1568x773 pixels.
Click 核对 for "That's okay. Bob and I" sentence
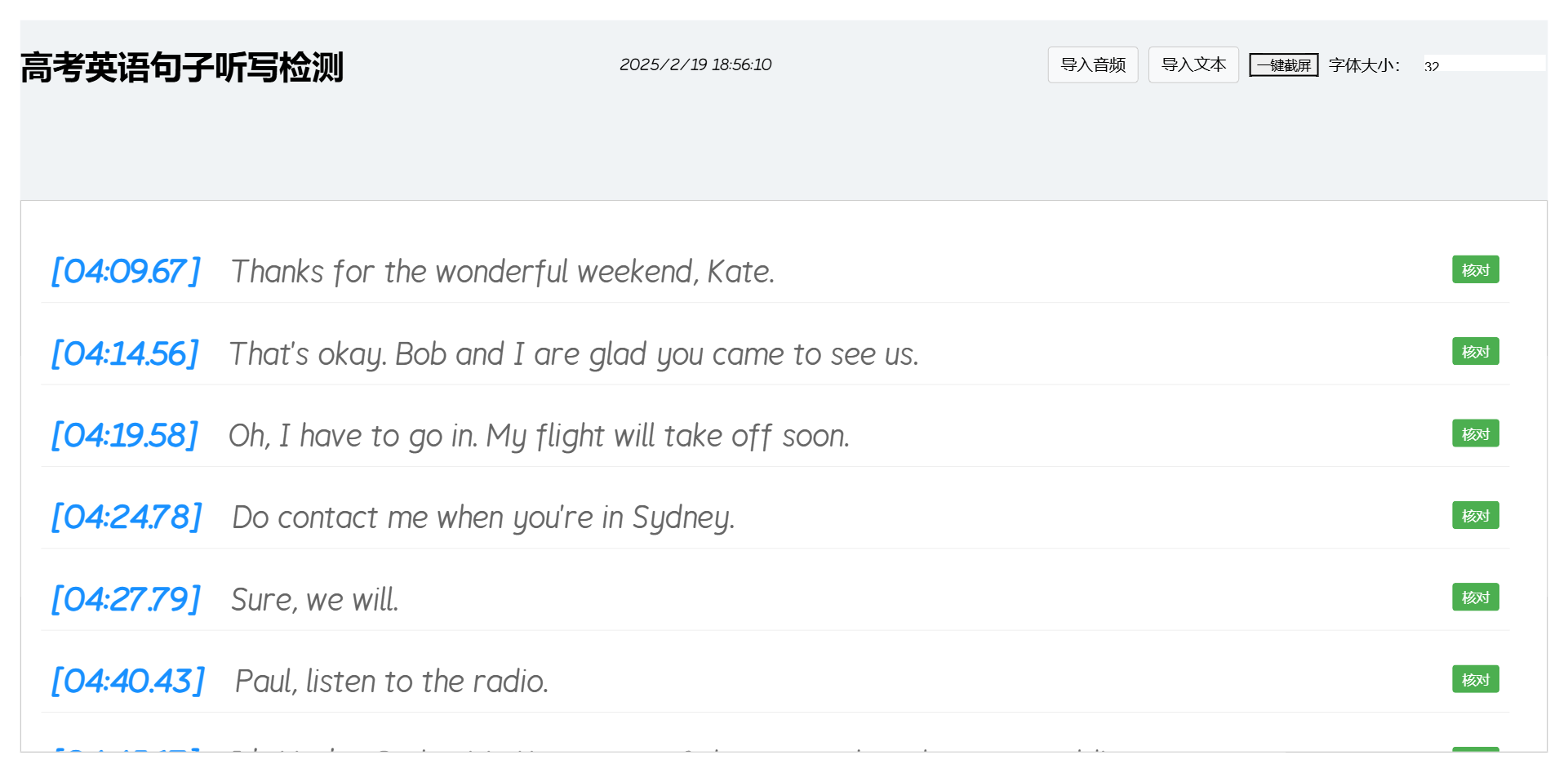pyautogui.click(x=1474, y=352)
